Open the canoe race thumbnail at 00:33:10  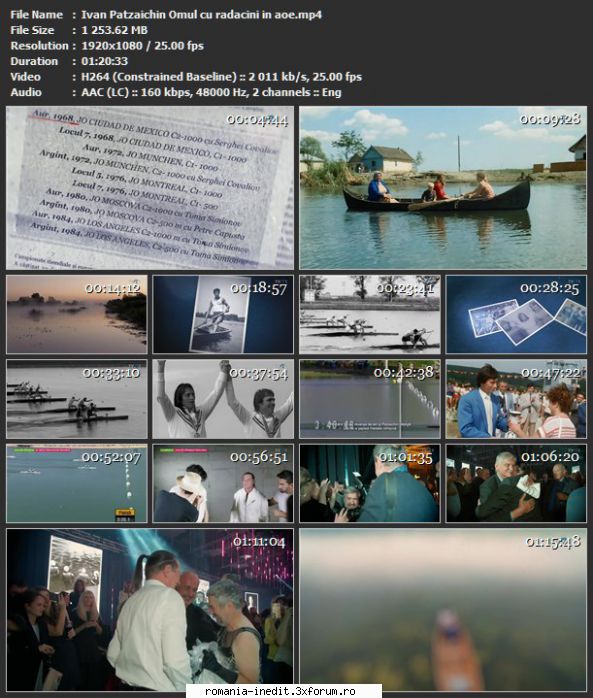[77, 399]
